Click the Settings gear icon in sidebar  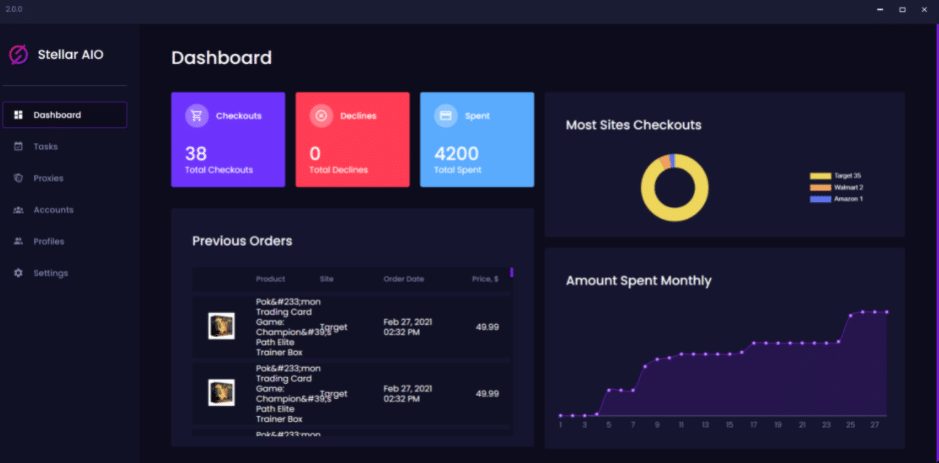tap(18, 273)
